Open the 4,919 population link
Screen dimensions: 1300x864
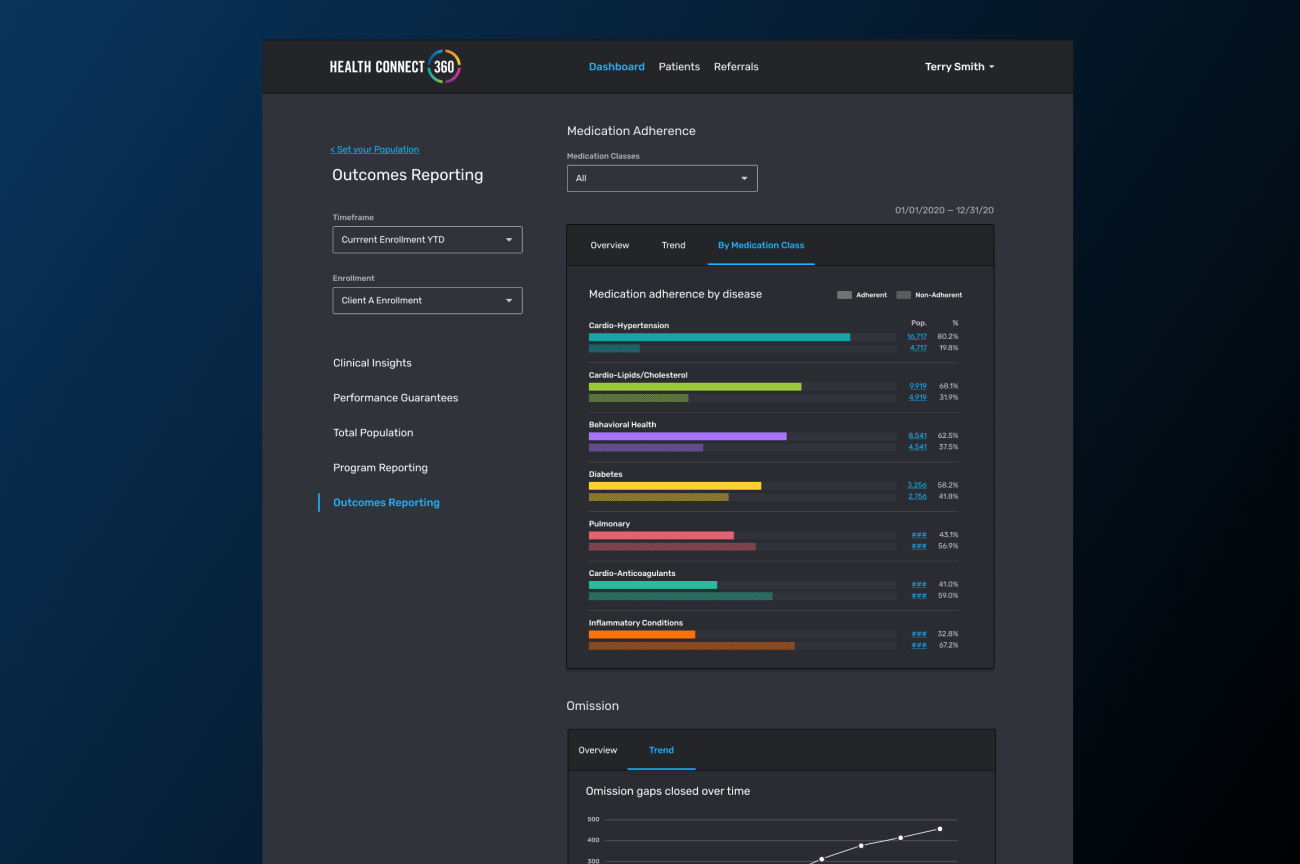918,397
